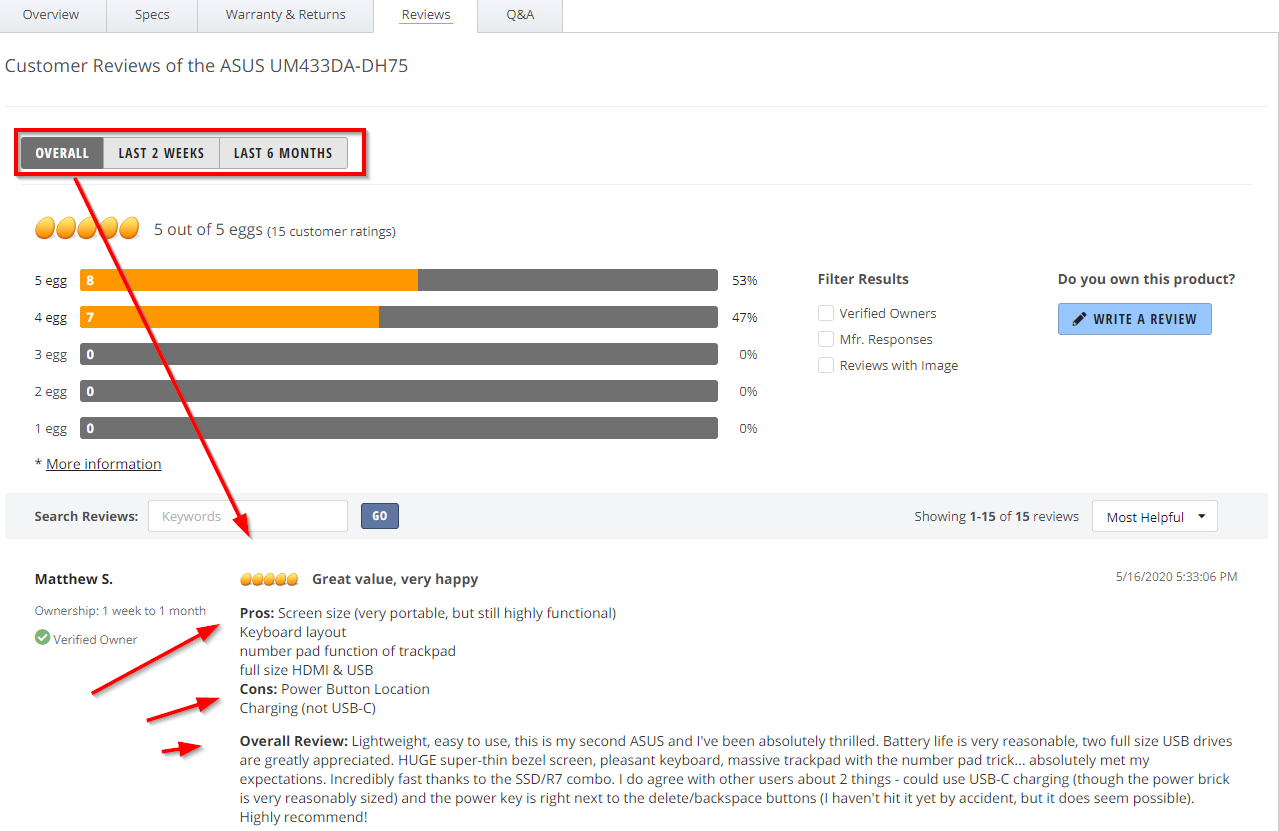Filter by the 5 egg rating bar
This screenshot has height=831, width=1279.
[x=399, y=280]
